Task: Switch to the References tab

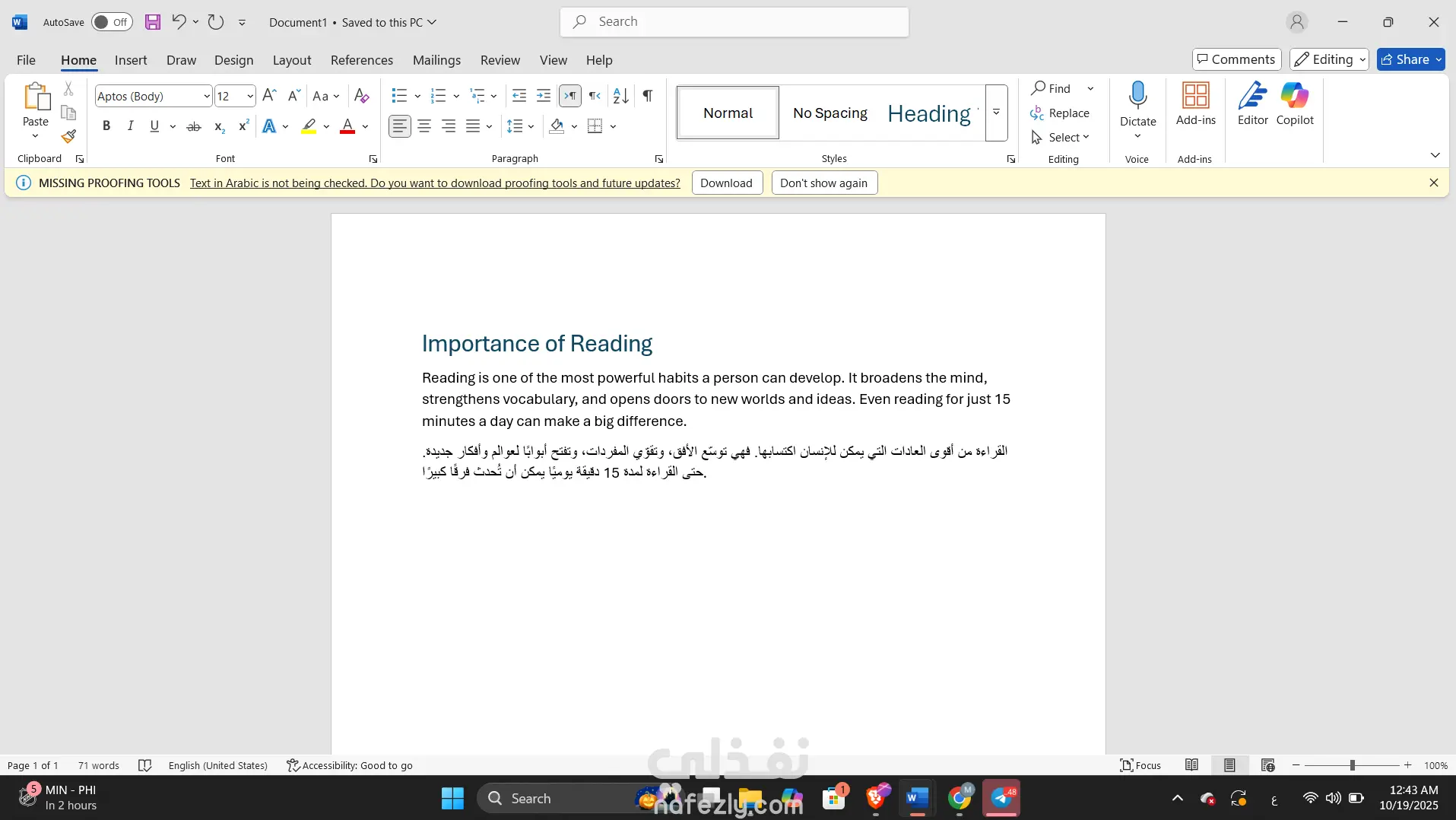Action: click(x=362, y=60)
